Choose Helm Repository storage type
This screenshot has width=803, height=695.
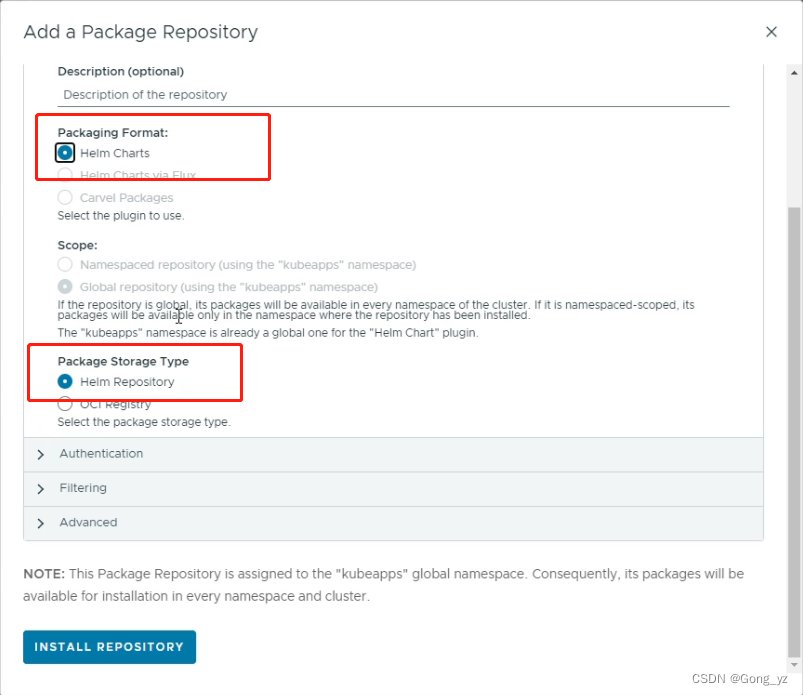[66, 382]
